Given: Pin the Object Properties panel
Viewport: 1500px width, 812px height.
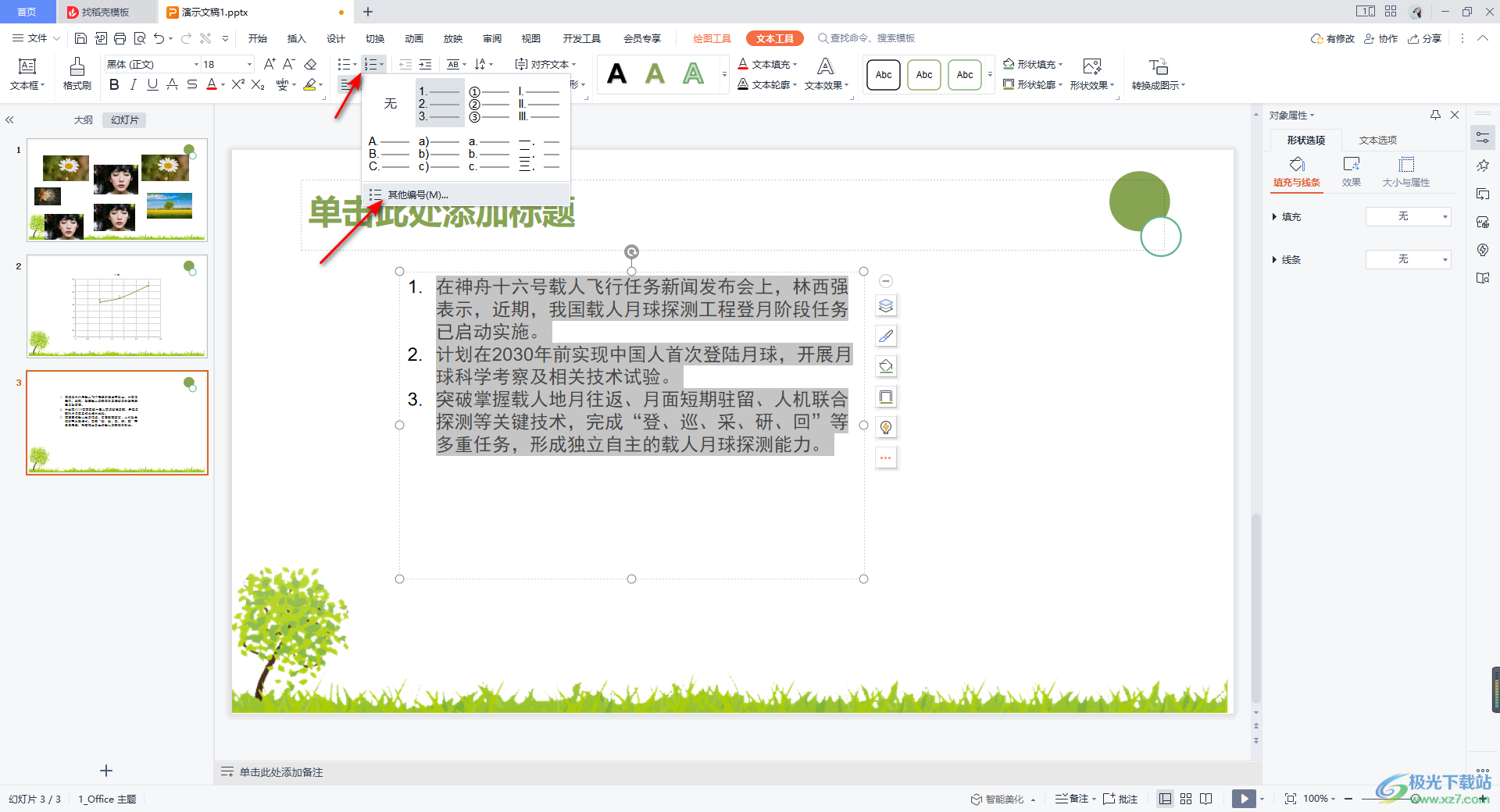Looking at the screenshot, I should [x=1435, y=115].
